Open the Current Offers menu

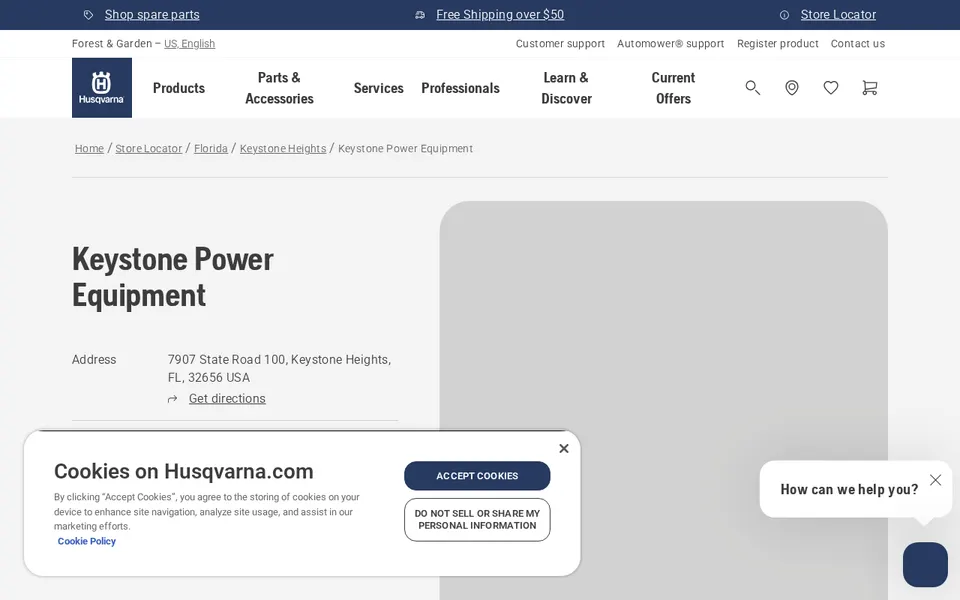coord(673,88)
